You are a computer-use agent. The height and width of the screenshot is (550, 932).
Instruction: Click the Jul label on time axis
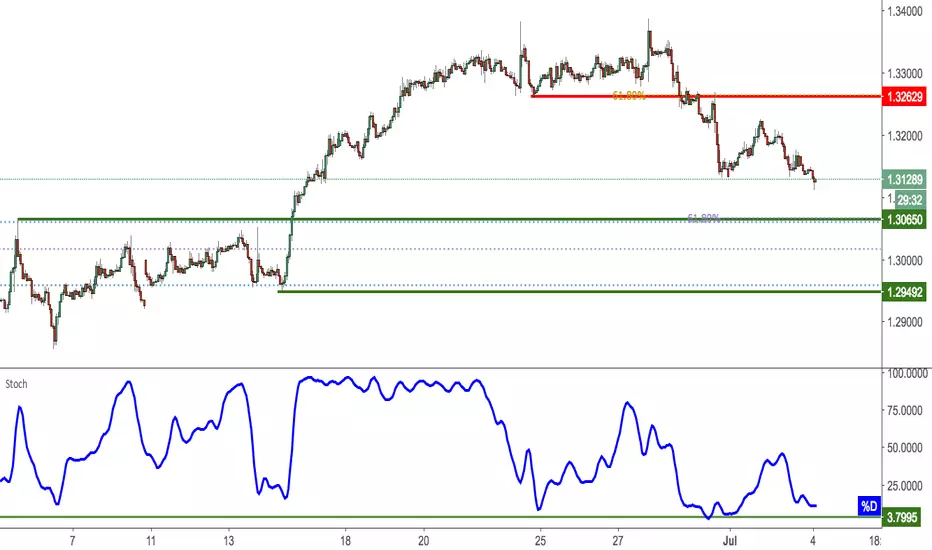pos(729,541)
